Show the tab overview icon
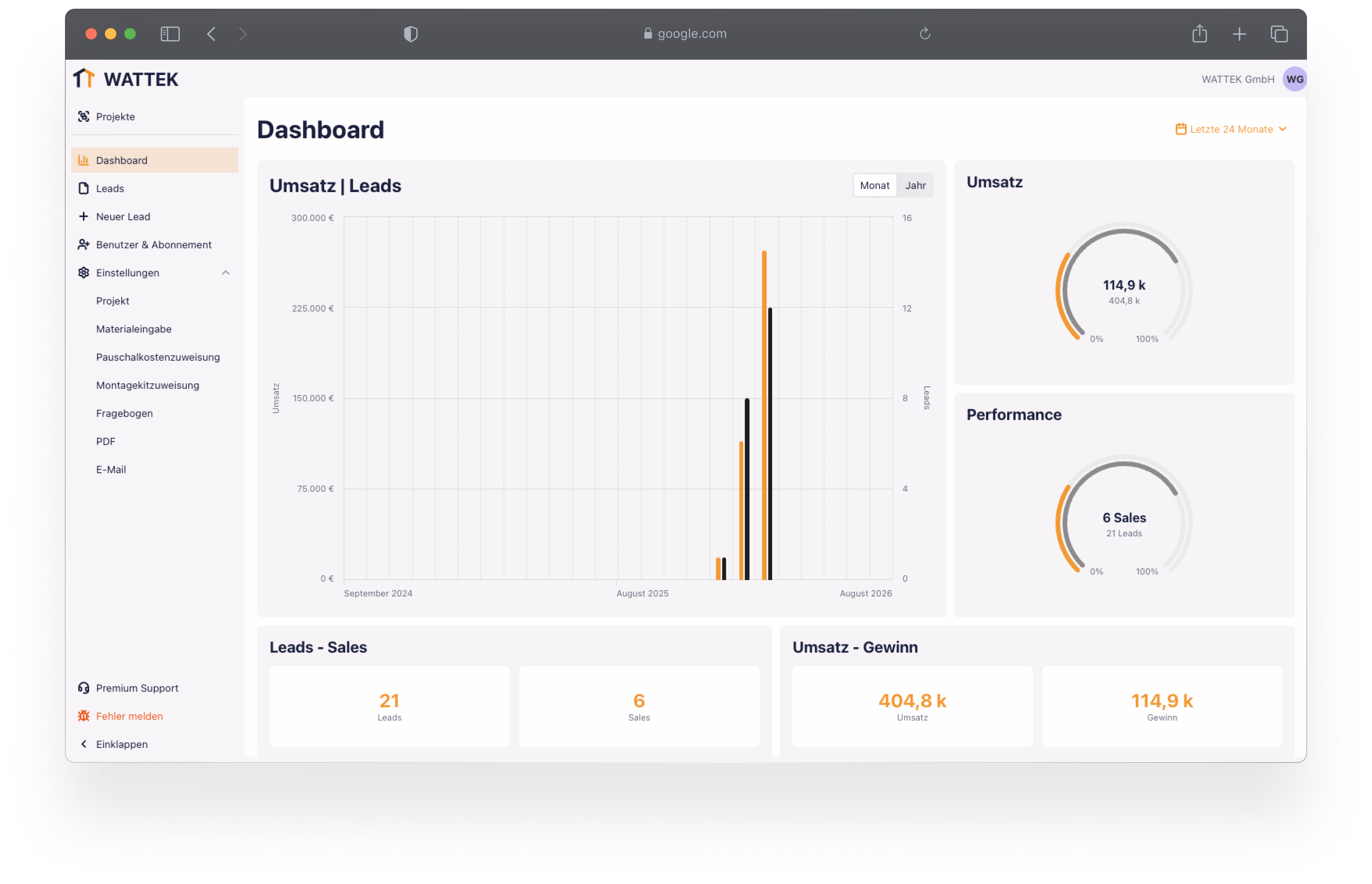Viewport: 1372px width, 884px height. (1280, 34)
